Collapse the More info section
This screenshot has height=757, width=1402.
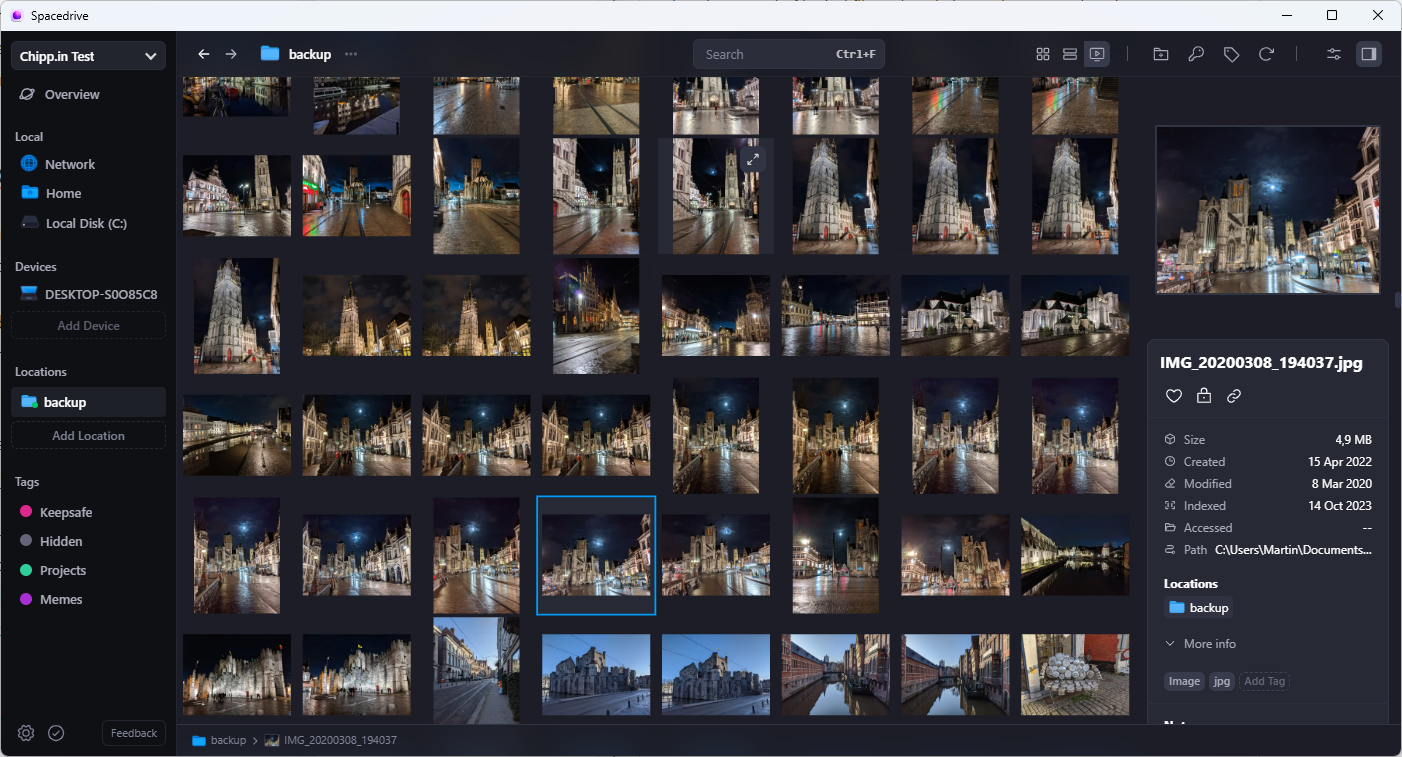pos(1200,643)
